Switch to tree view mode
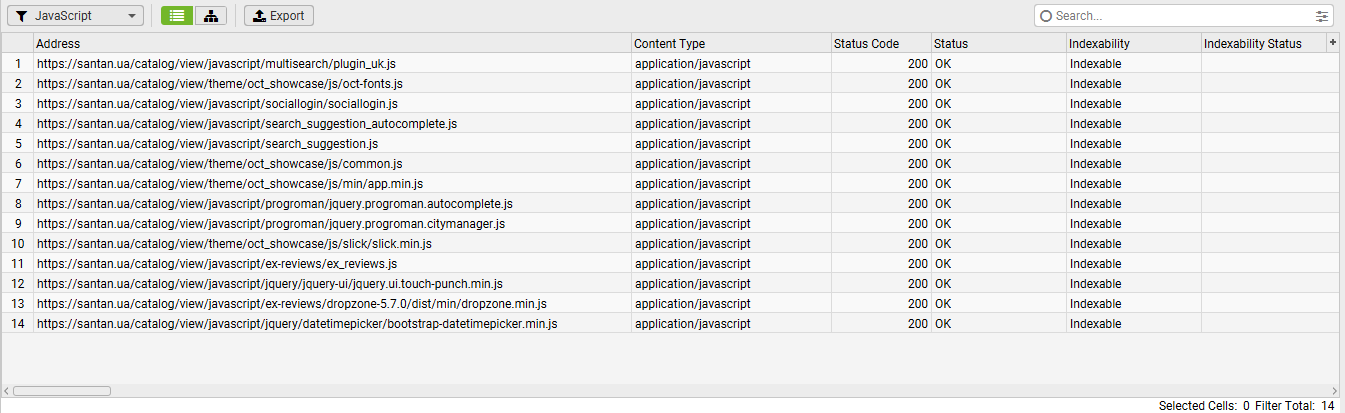 [x=210, y=16]
